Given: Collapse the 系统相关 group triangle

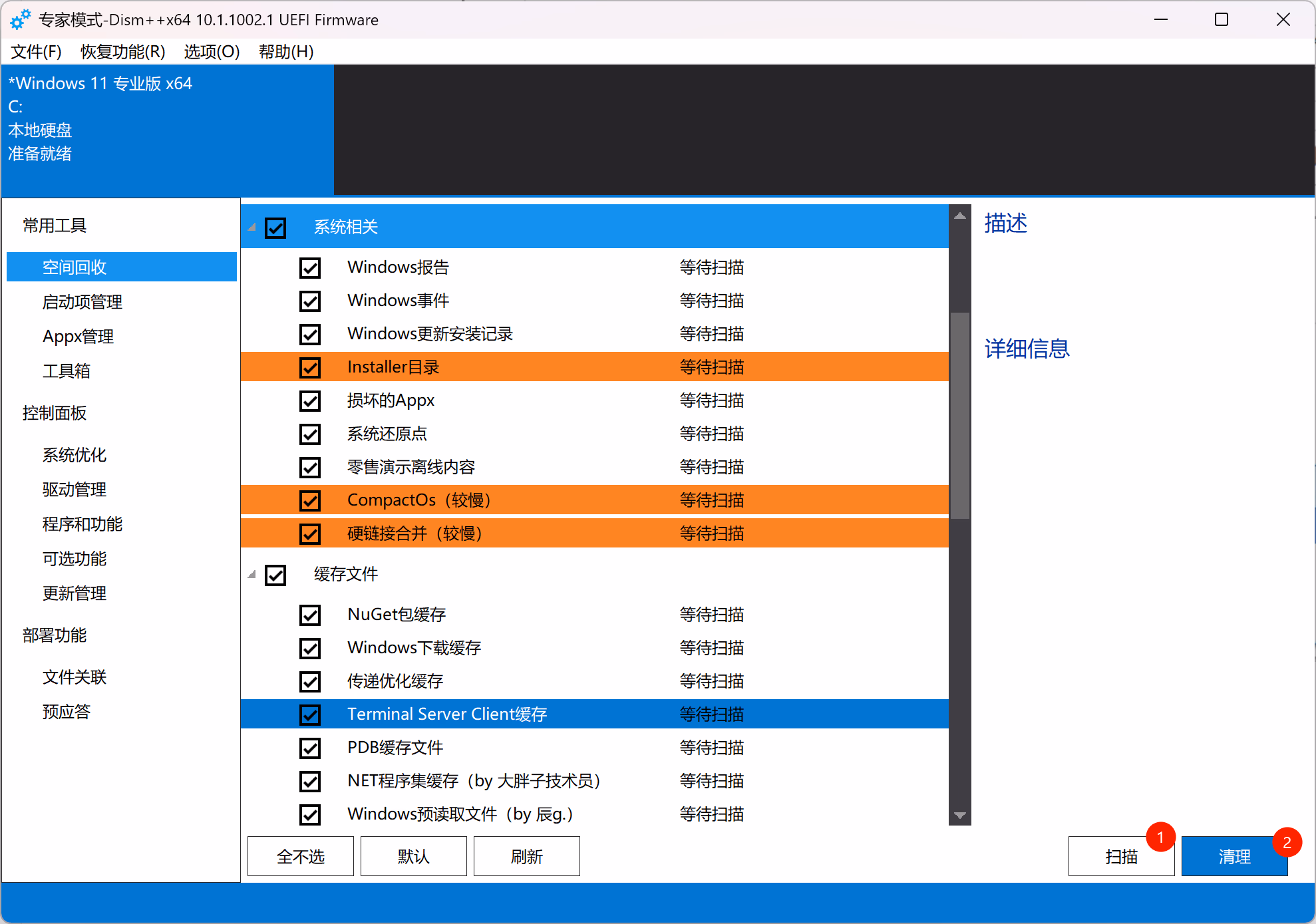Looking at the screenshot, I should (252, 228).
